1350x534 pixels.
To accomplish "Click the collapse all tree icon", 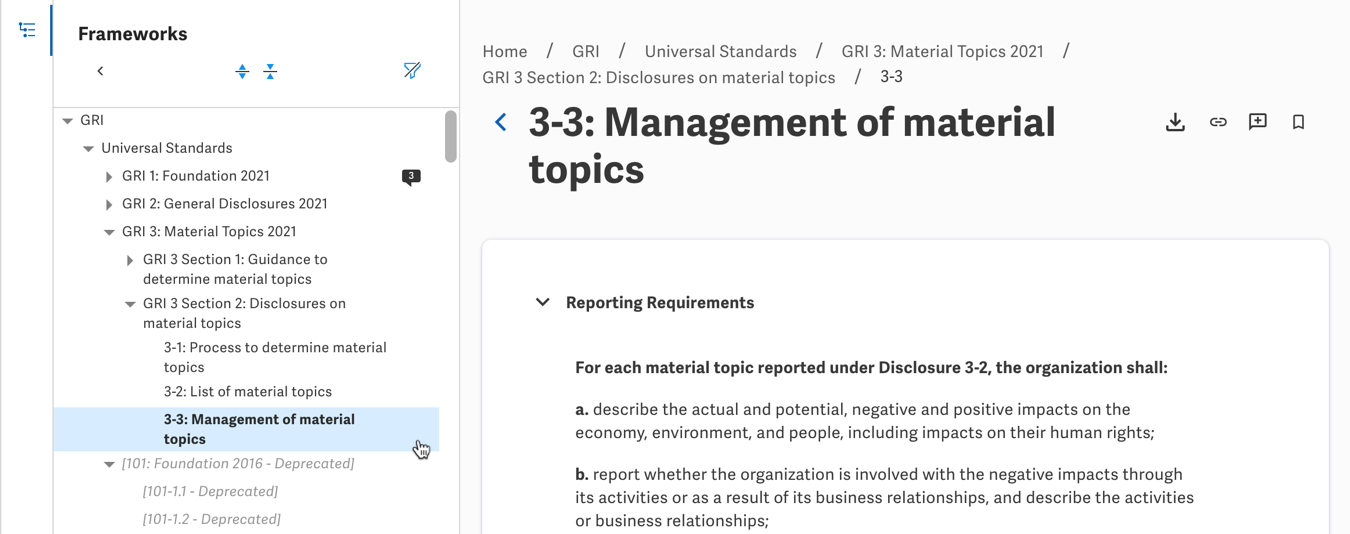I will pos(270,71).
